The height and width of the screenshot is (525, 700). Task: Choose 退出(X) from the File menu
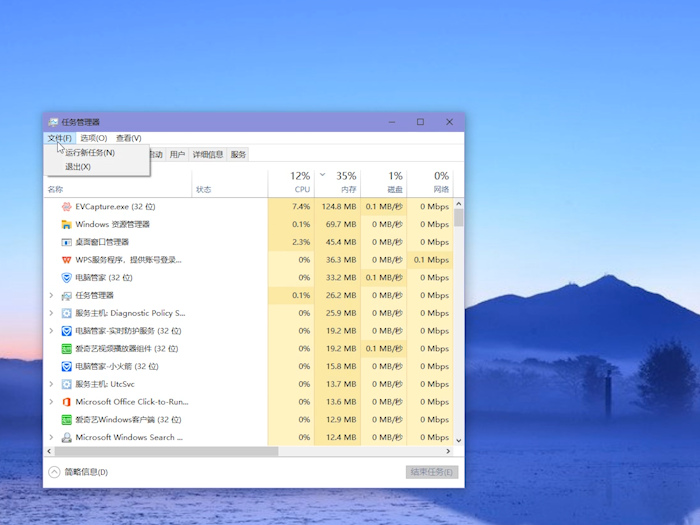(78, 167)
